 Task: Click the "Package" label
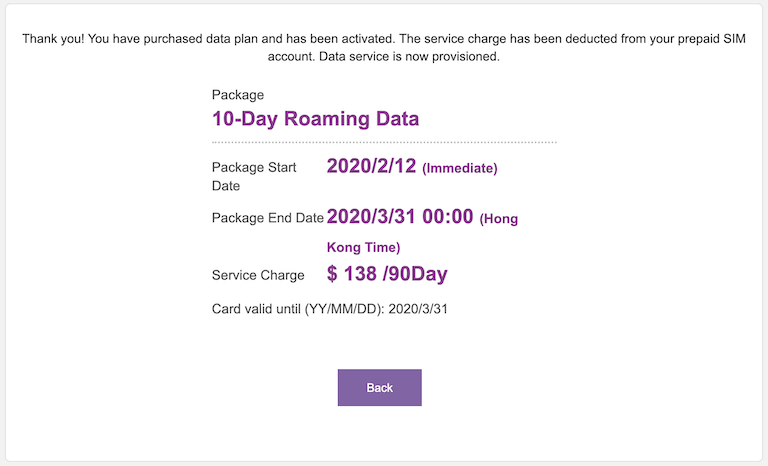(x=238, y=95)
